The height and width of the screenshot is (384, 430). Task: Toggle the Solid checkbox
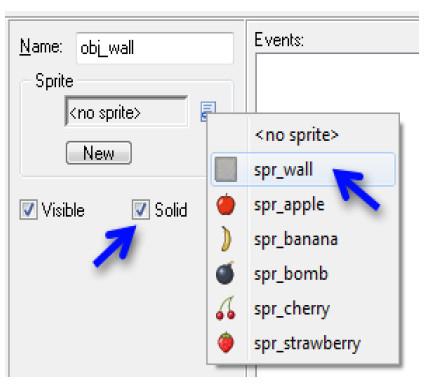(x=140, y=209)
